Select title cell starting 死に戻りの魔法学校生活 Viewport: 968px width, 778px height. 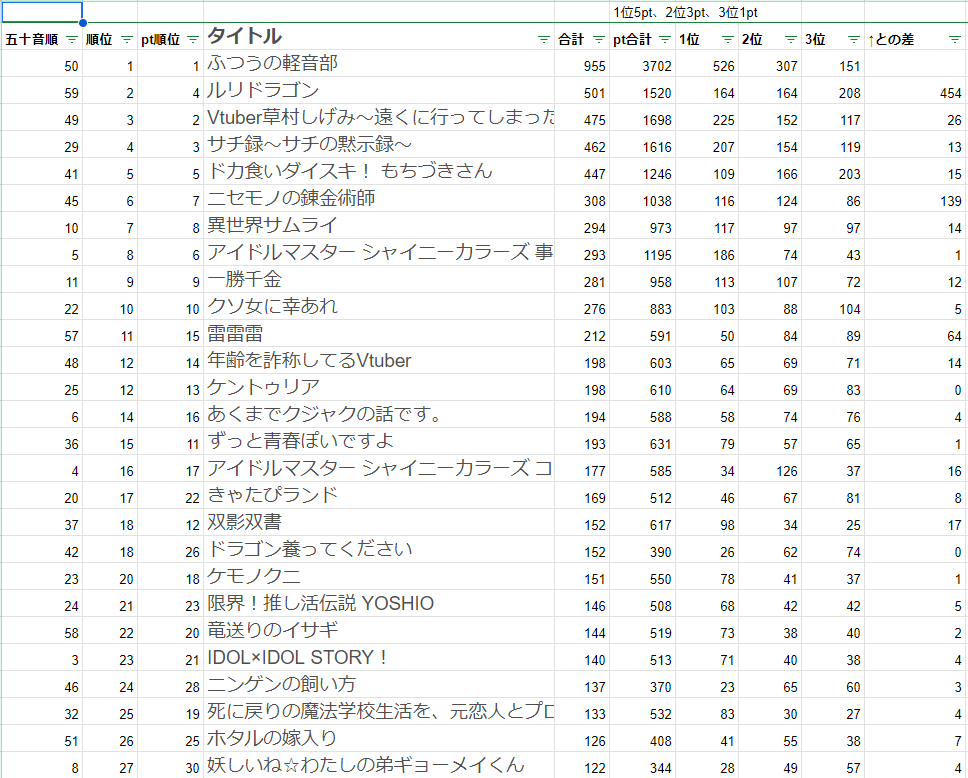(x=378, y=712)
